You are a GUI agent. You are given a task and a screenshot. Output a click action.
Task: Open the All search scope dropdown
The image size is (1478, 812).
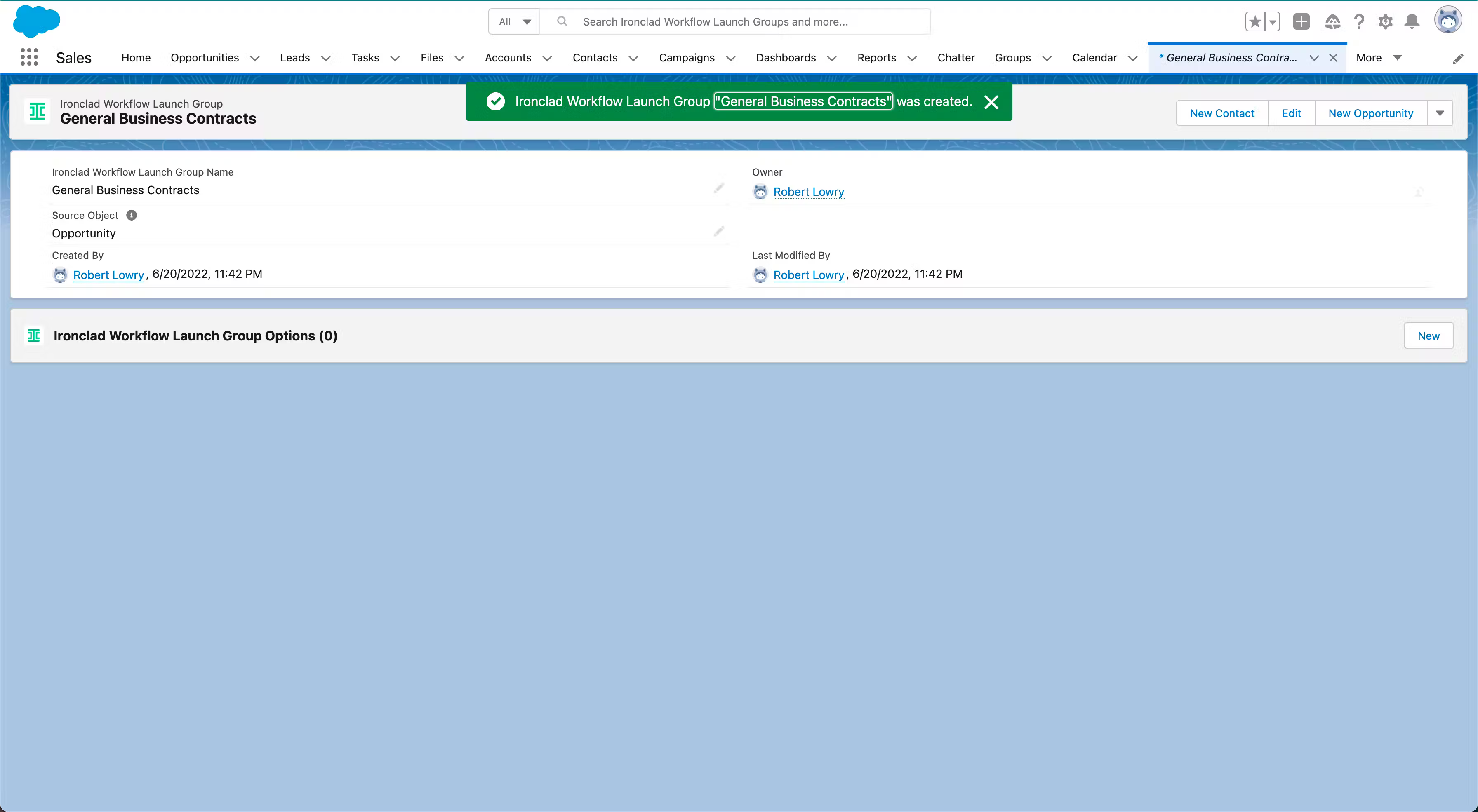[515, 21]
